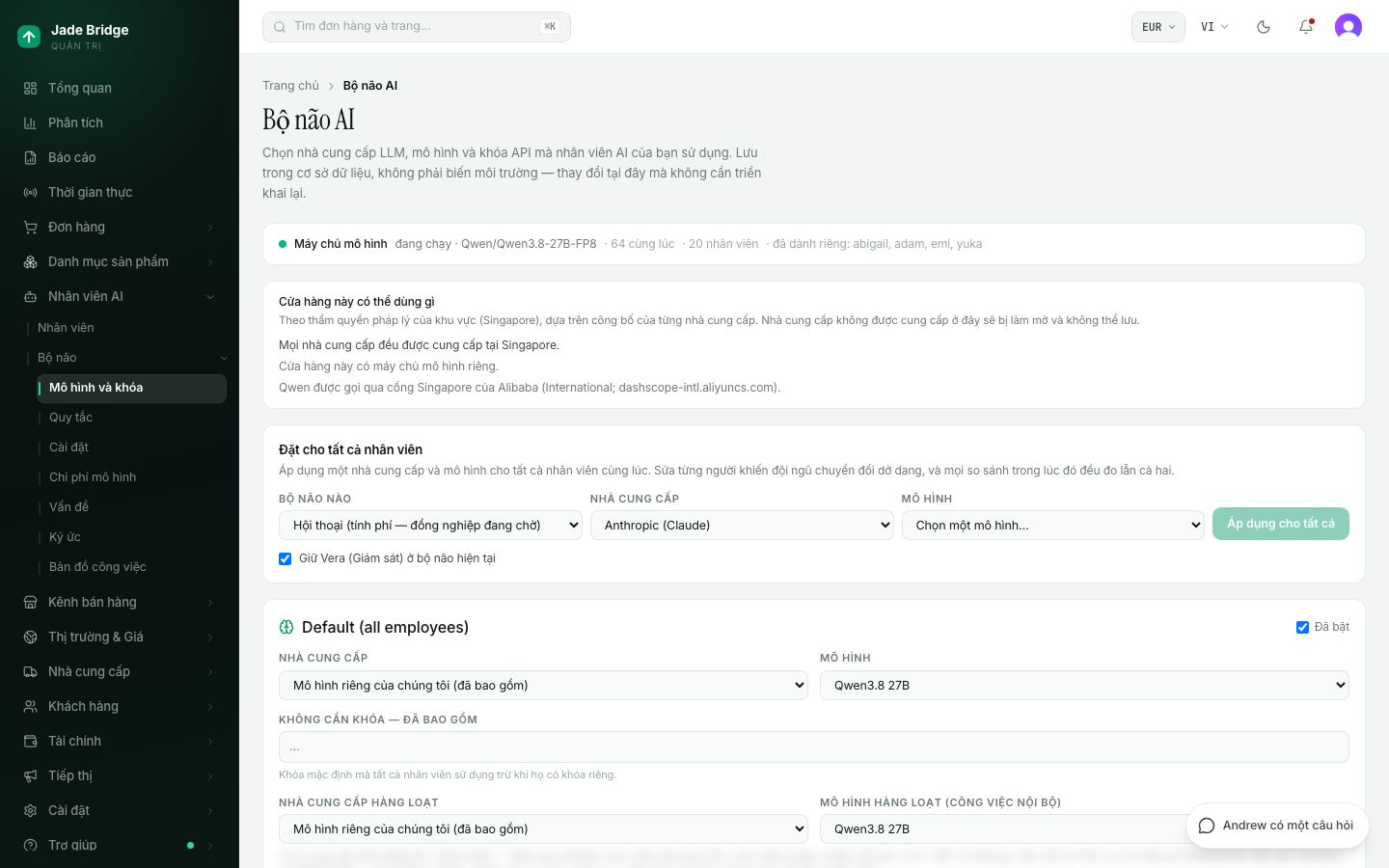Open the Bộ não nào dropdown

coord(430,525)
